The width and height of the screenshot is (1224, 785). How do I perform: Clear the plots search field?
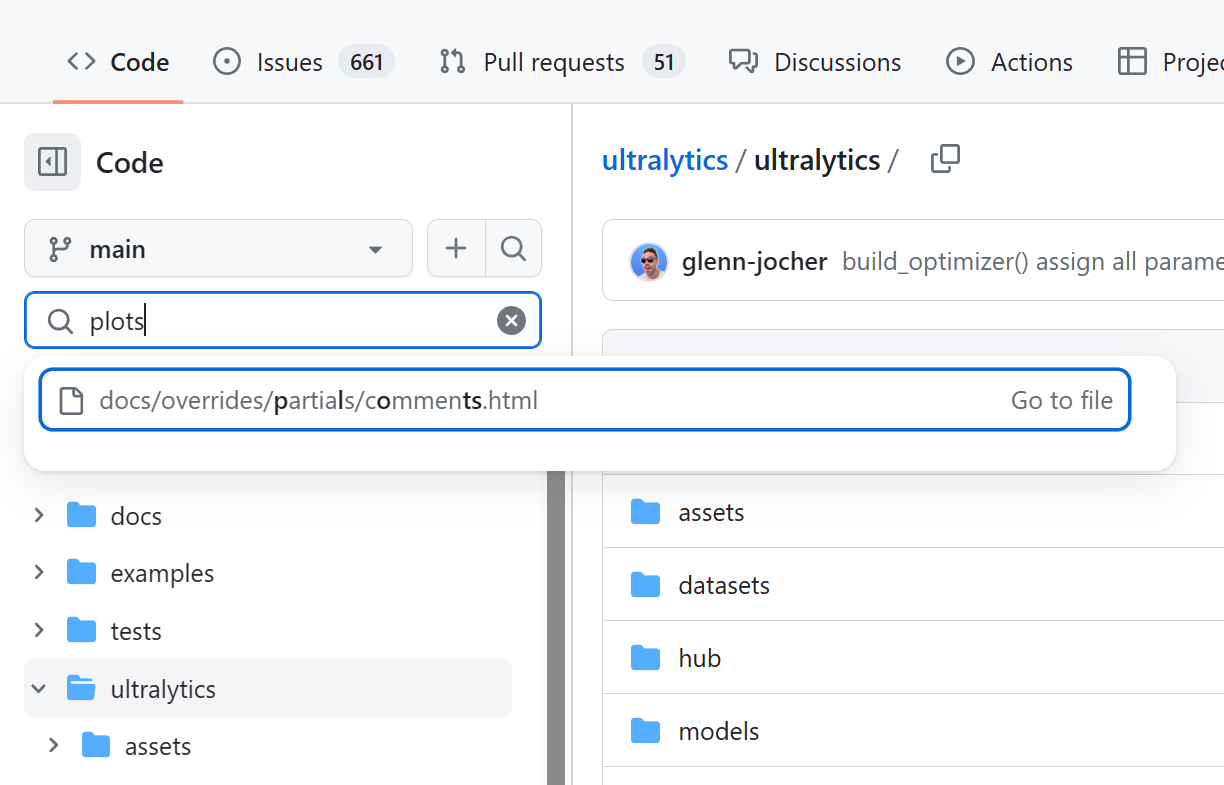click(511, 321)
